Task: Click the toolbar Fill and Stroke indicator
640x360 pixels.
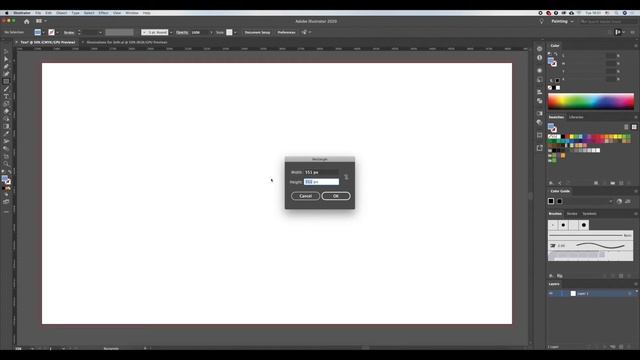Action: pos(6,180)
